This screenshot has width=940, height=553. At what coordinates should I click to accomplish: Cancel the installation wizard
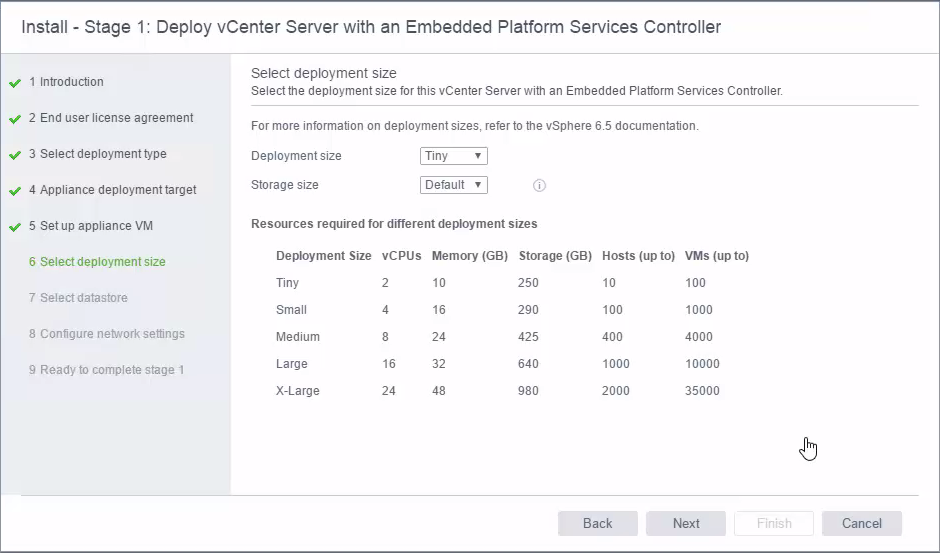pyautogui.click(x=861, y=523)
